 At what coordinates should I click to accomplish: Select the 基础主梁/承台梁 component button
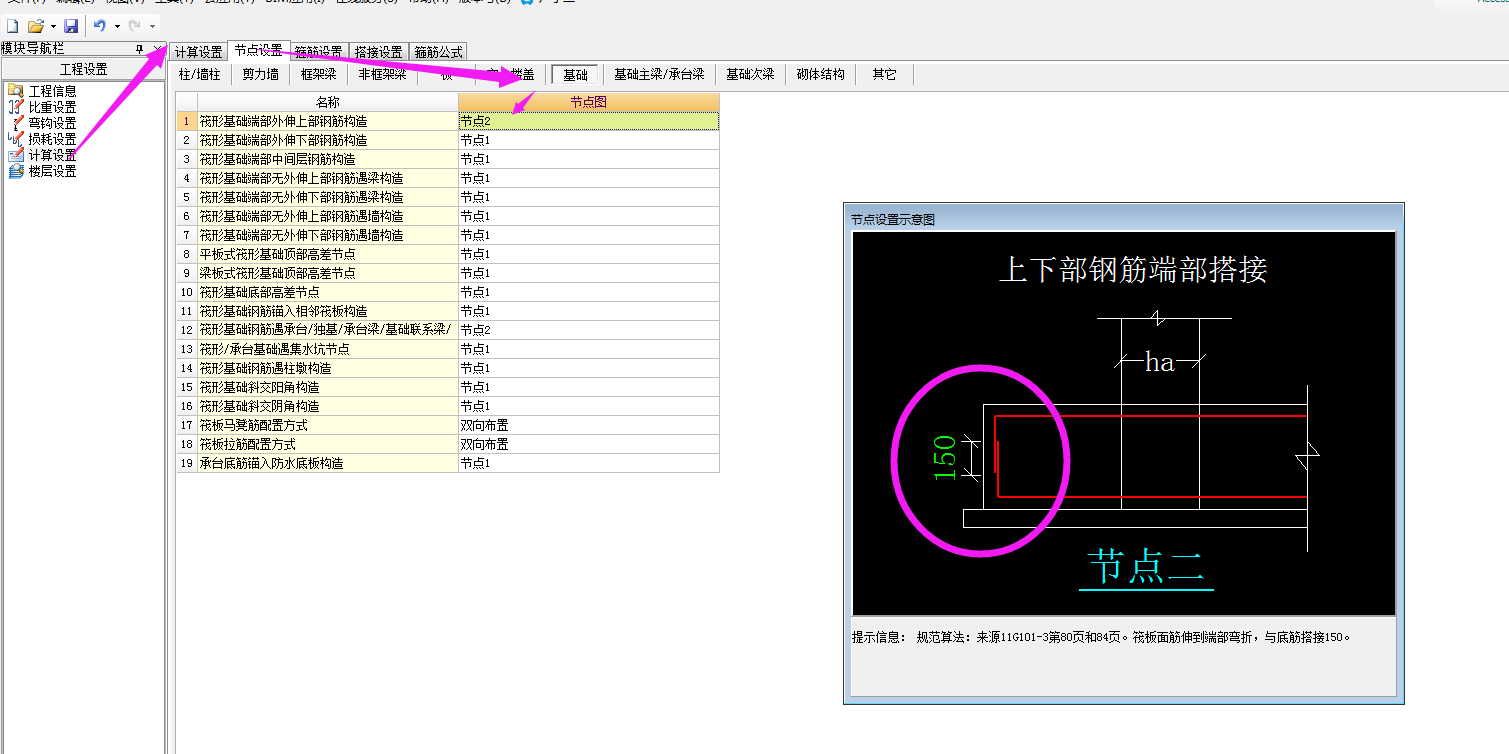659,74
